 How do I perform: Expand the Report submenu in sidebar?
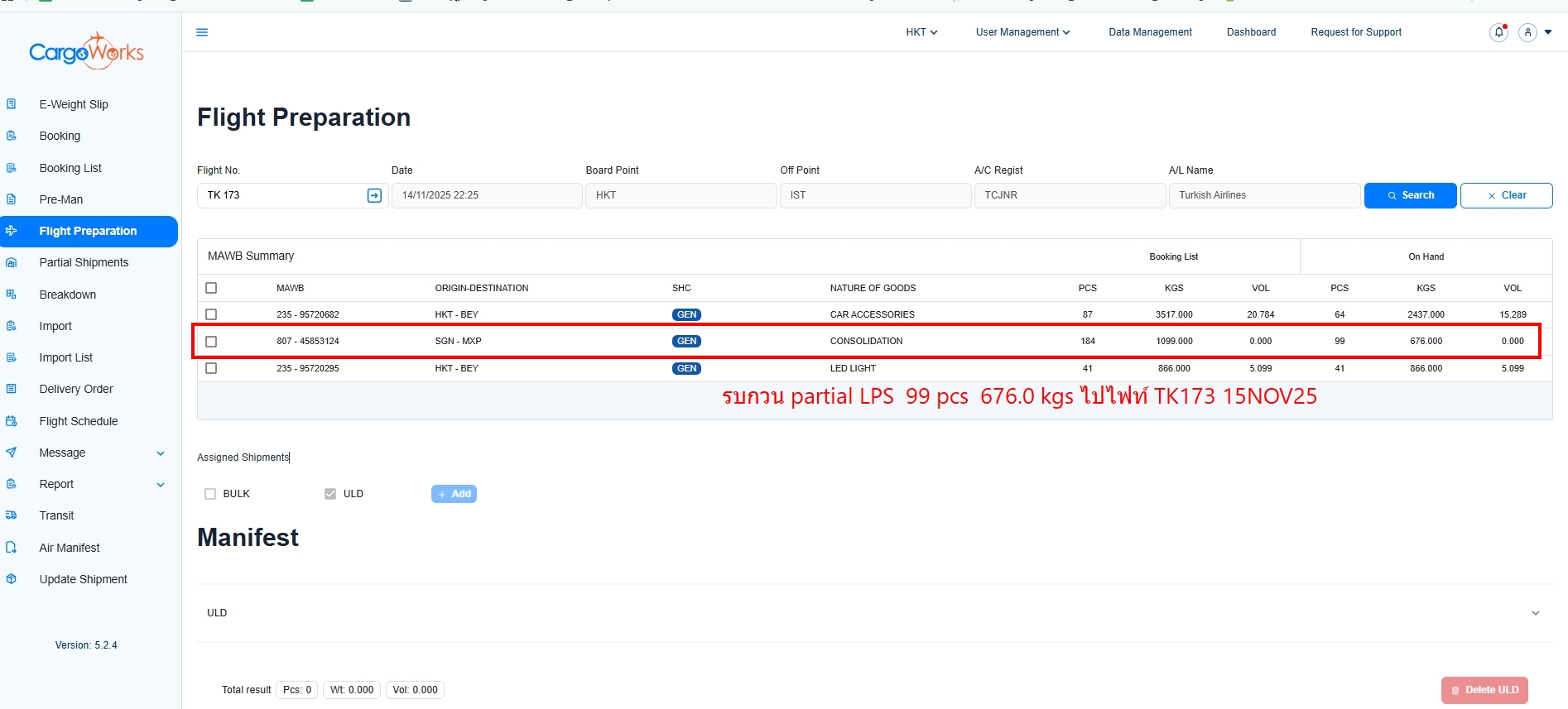coord(160,485)
